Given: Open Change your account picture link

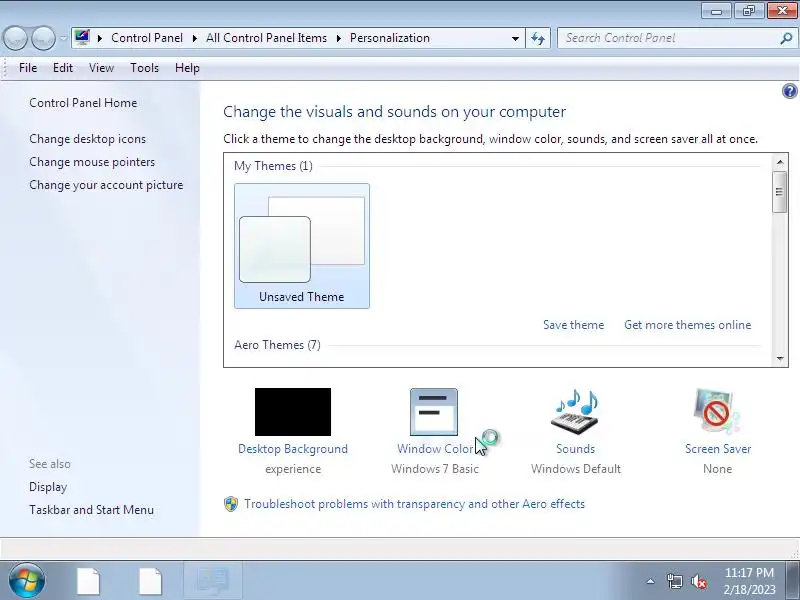Looking at the screenshot, I should coord(106,185).
